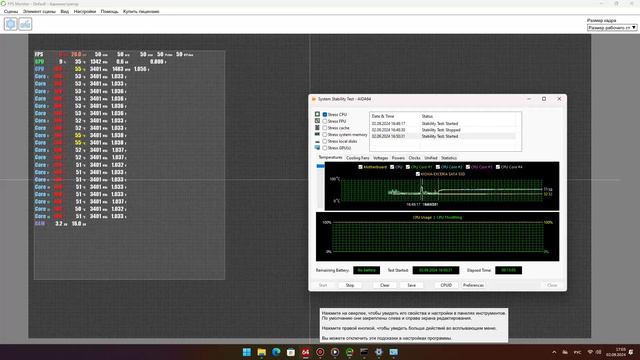The image size is (640, 360).
Task: Open File Explorer from the taskbar
Action: [262, 352]
